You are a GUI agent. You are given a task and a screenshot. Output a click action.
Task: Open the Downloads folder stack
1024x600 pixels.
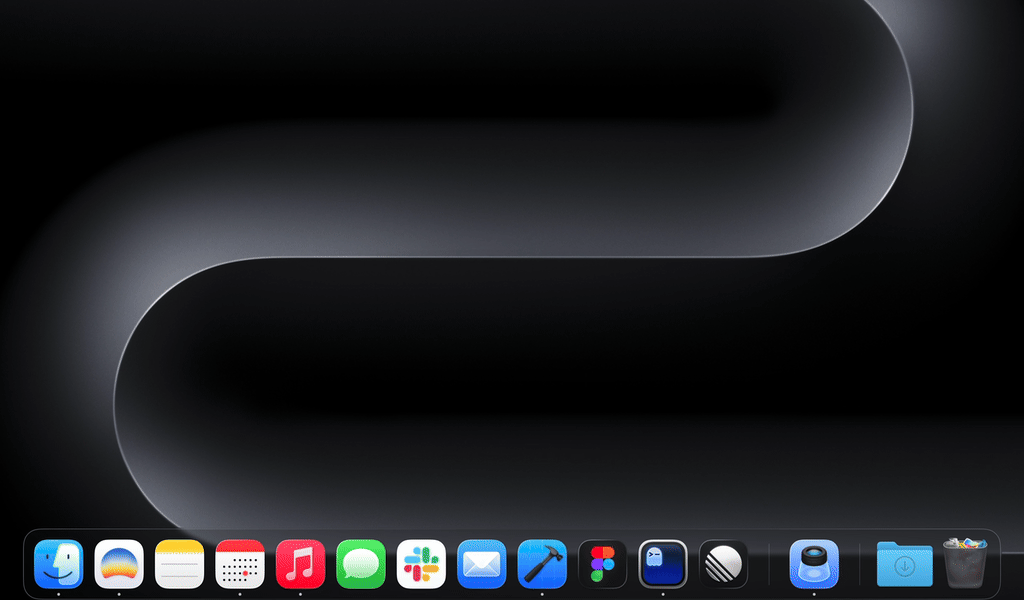point(904,564)
